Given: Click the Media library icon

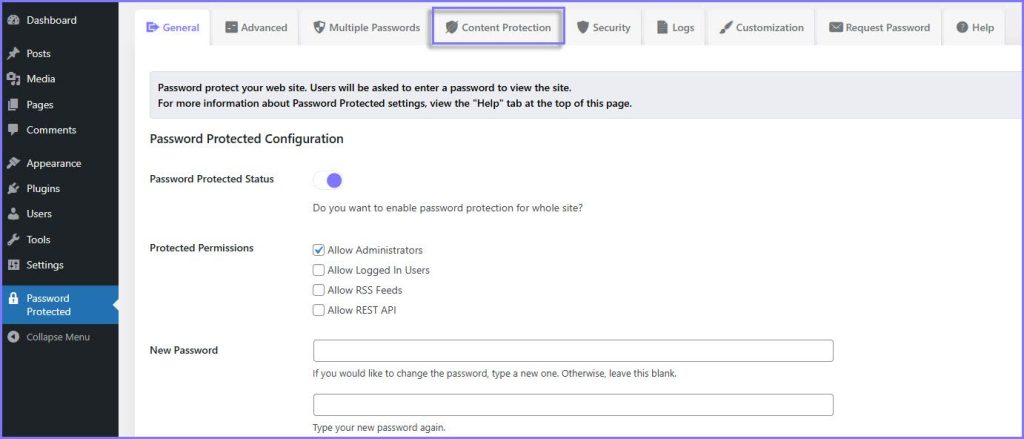Looking at the screenshot, I should [13, 79].
